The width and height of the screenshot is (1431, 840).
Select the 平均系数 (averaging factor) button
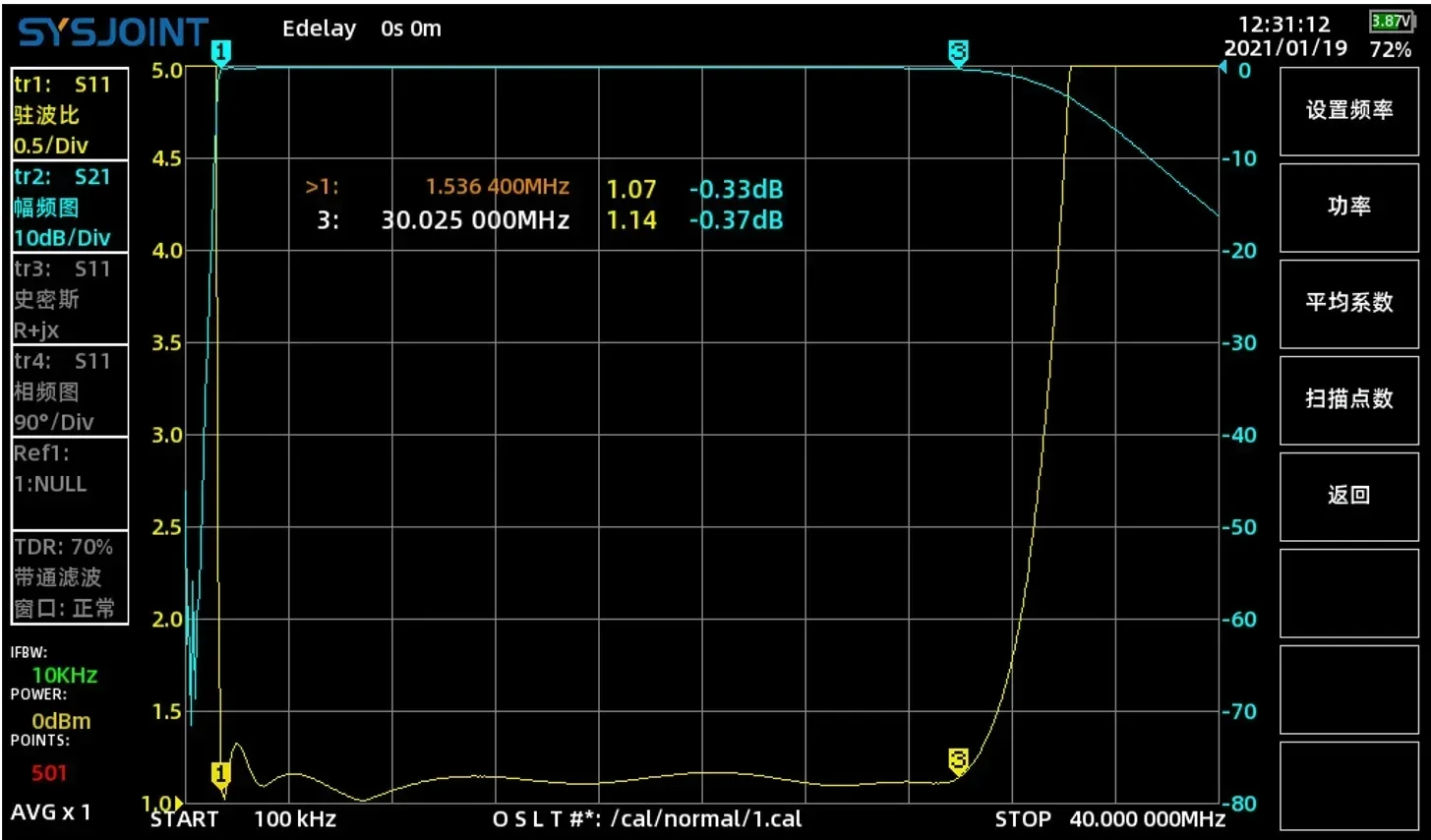[1348, 302]
